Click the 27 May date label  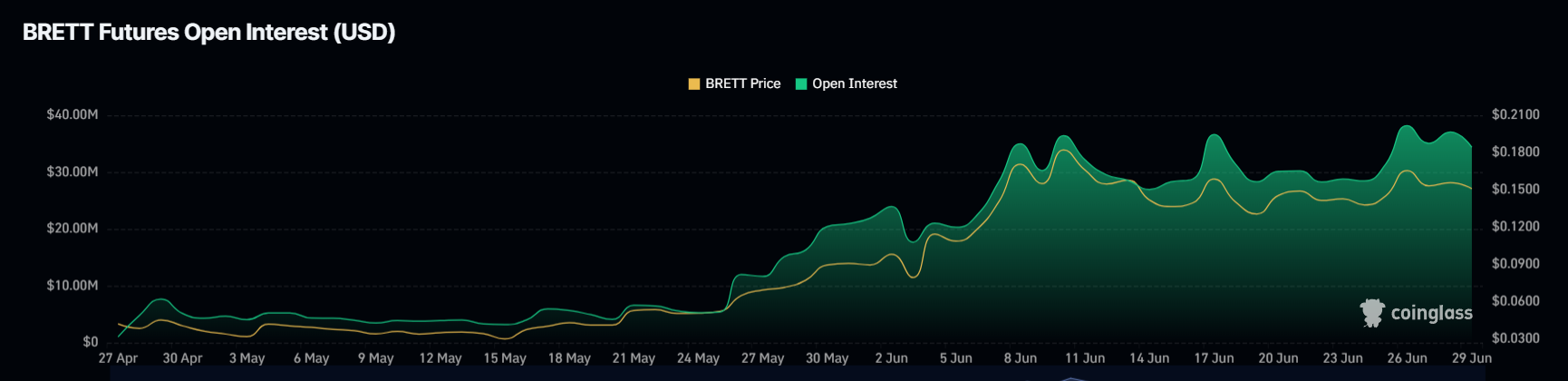(x=762, y=358)
